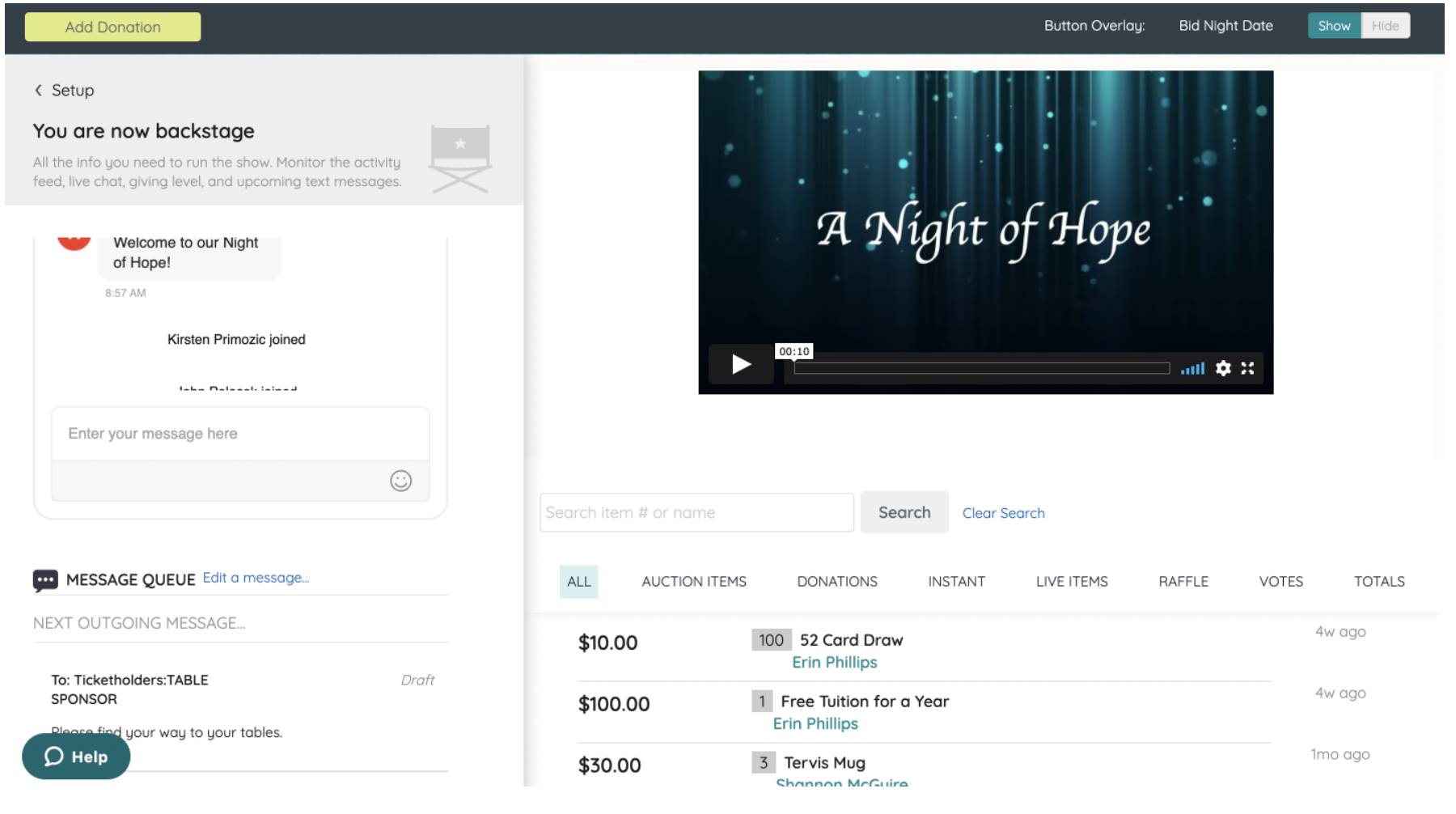Image resolution: width=1456 pixels, height=814 pixels.
Task: Play the A Night of Hope video
Action: coord(741,364)
